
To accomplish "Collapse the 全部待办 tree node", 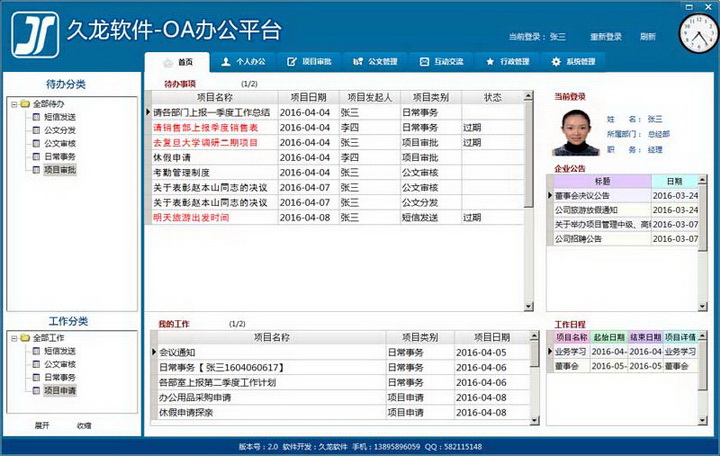I will 14,104.
